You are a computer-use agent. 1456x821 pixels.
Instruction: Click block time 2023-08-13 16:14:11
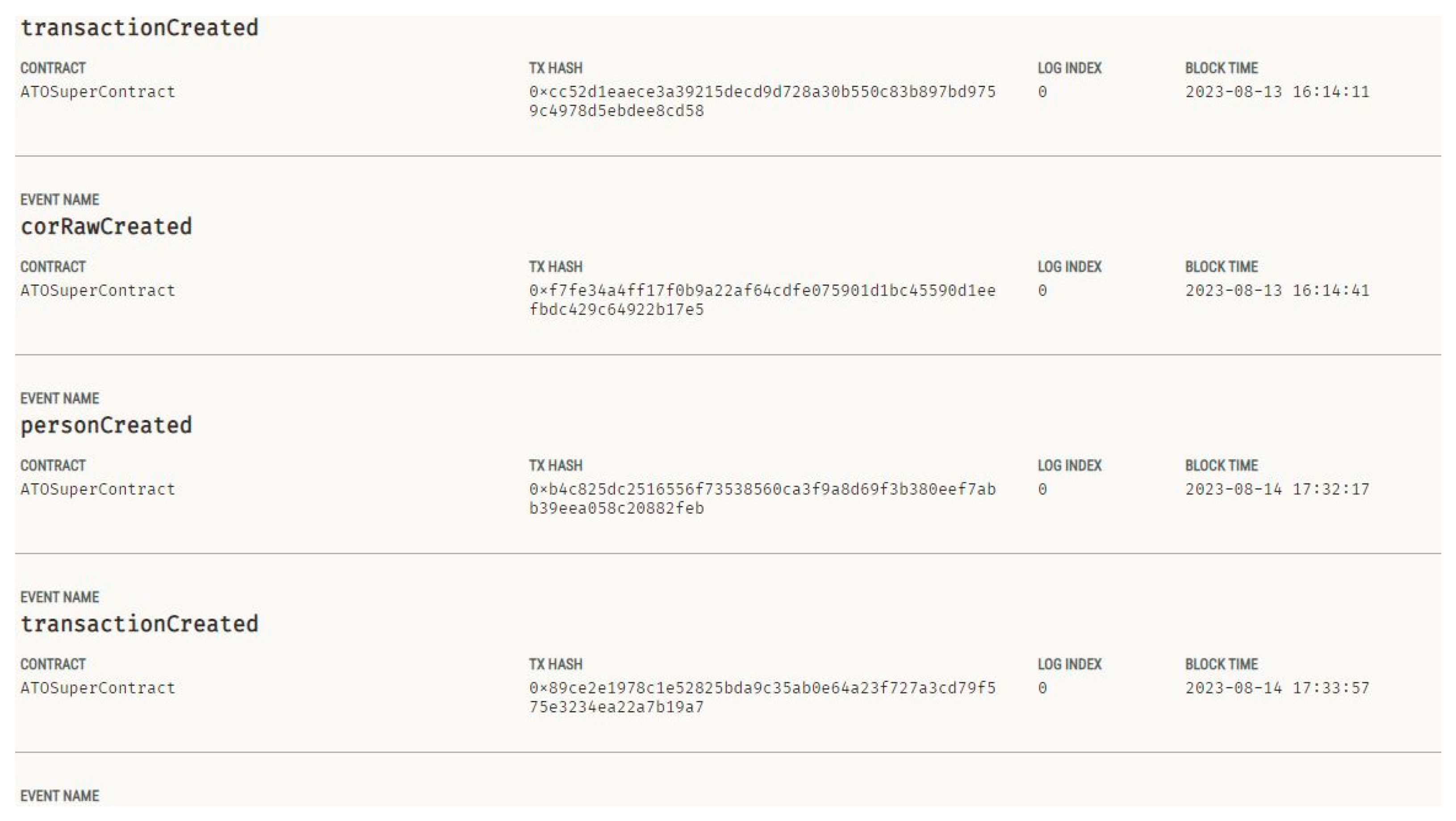click(1277, 92)
